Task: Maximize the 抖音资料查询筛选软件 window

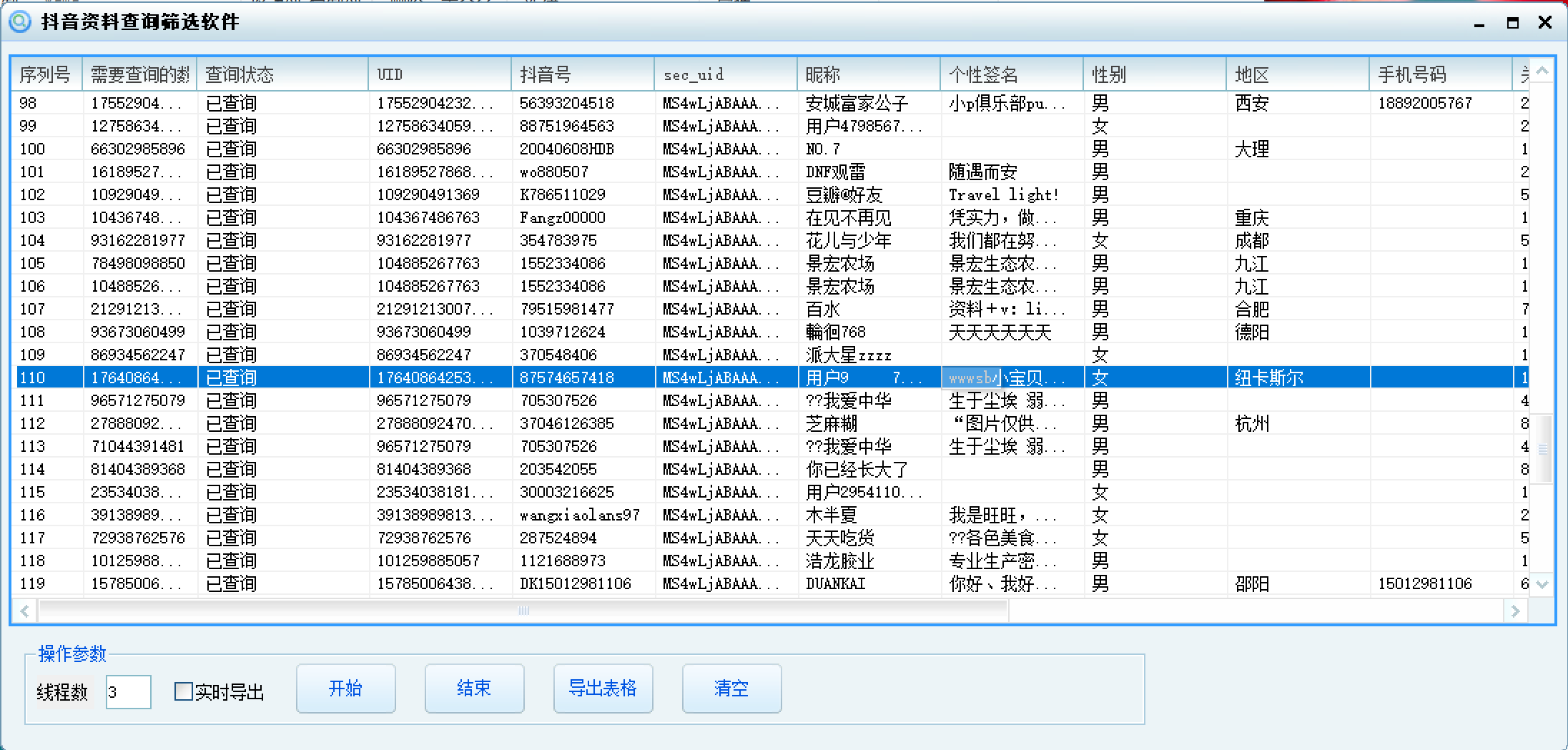Action: 1512,23
